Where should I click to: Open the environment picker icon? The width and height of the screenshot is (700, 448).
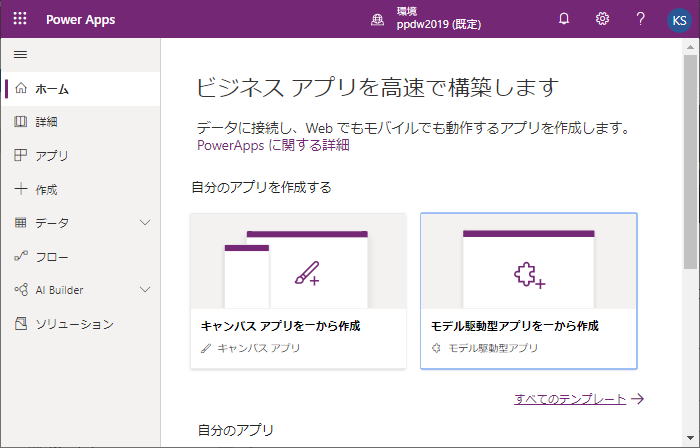coord(377,20)
